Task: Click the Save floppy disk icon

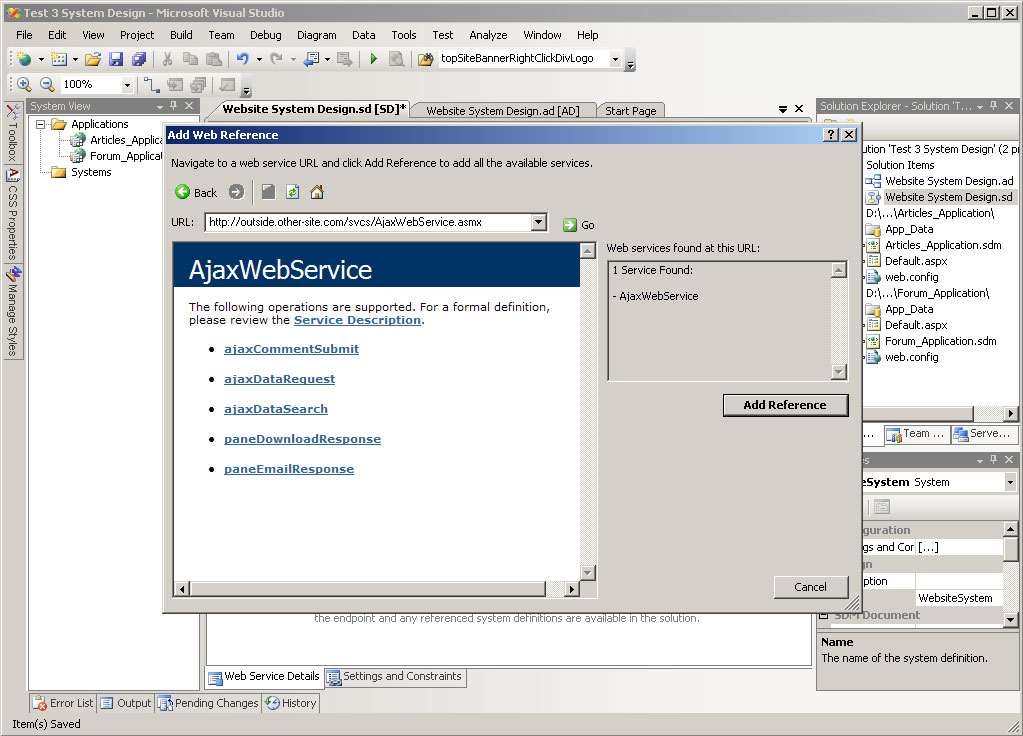Action: click(x=116, y=59)
